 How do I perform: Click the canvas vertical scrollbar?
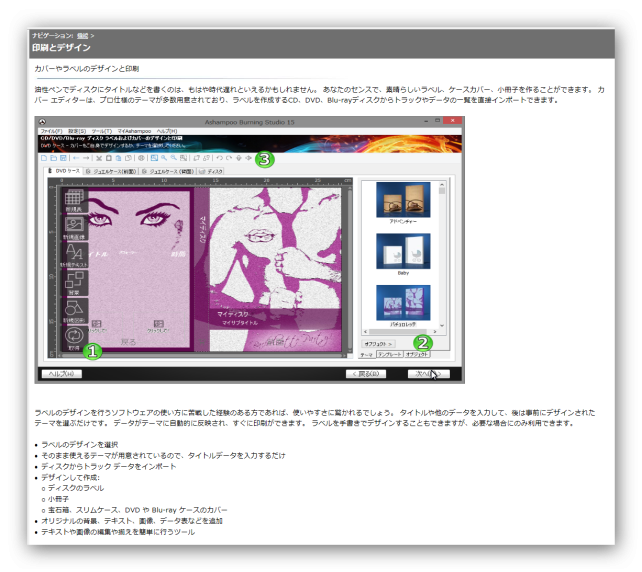tap(350, 270)
